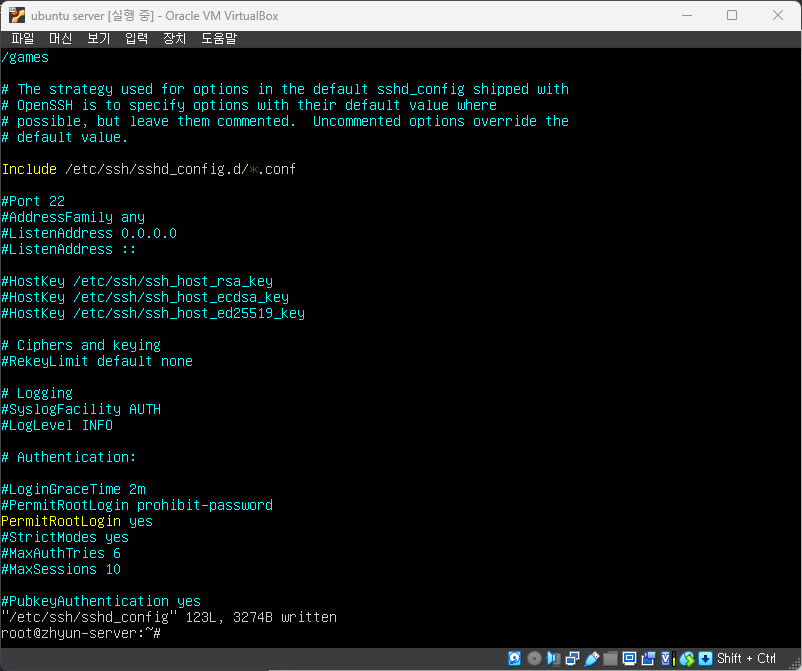Click the '#LogLevel INFO' line
The height and width of the screenshot is (671, 802).
(57, 425)
